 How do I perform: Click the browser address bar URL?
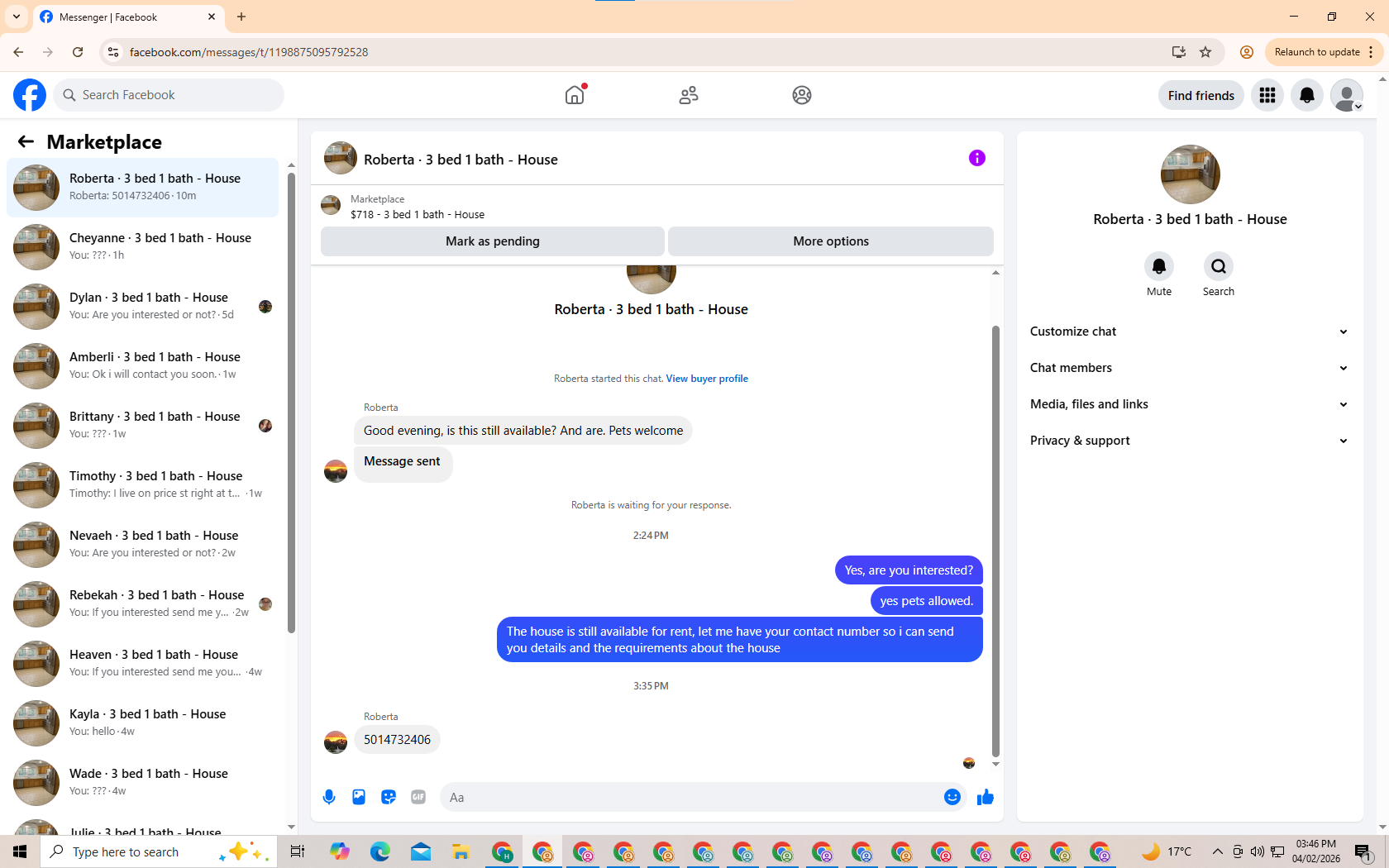249,52
